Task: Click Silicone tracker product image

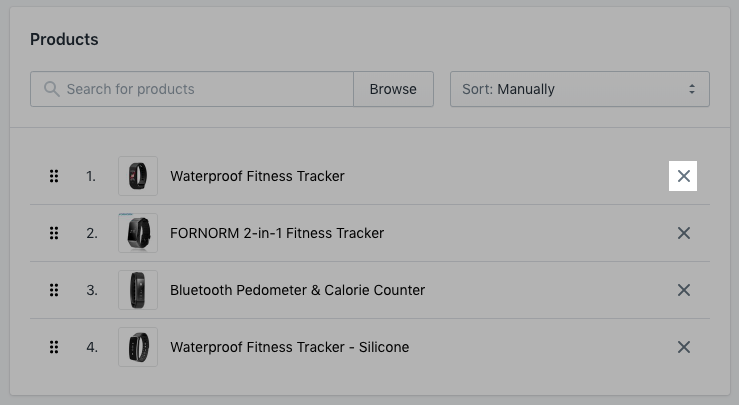Action: (x=137, y=347)
